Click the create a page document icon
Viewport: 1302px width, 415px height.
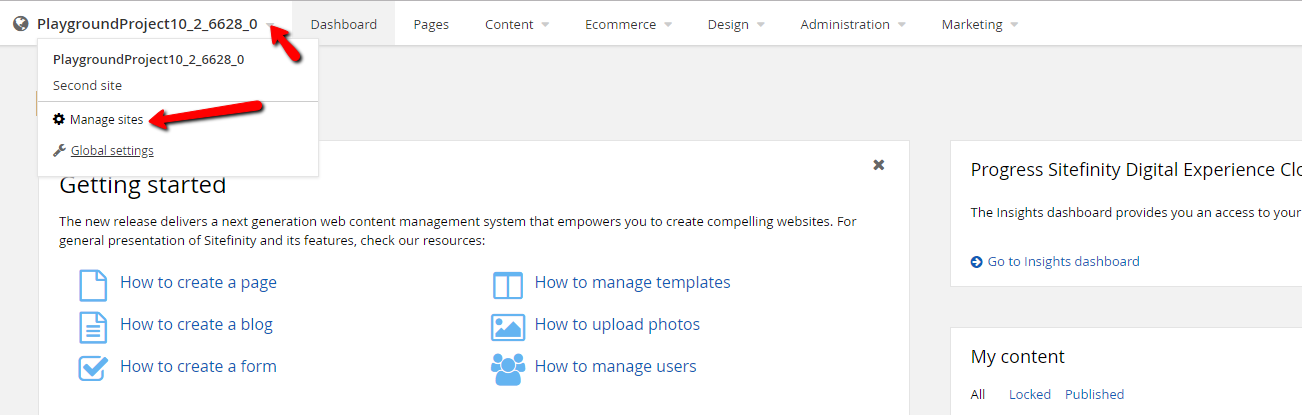[93, 284]
